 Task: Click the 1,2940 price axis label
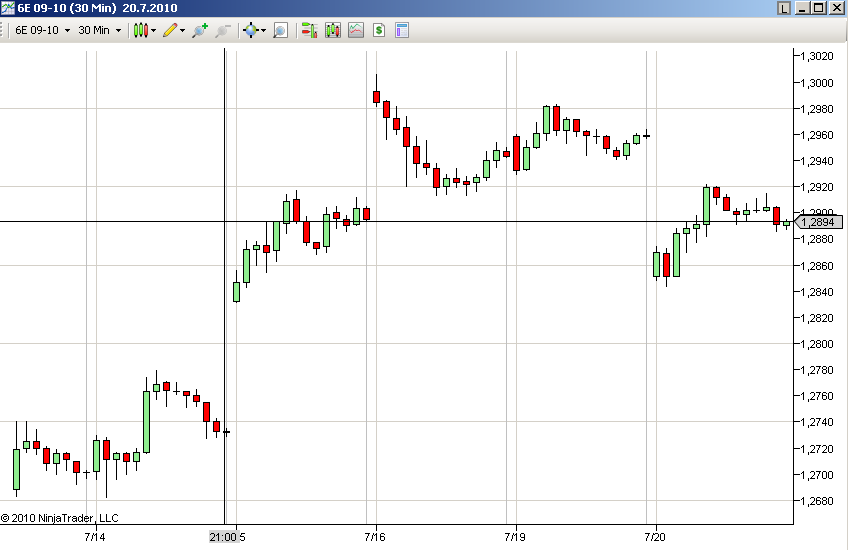817,161
